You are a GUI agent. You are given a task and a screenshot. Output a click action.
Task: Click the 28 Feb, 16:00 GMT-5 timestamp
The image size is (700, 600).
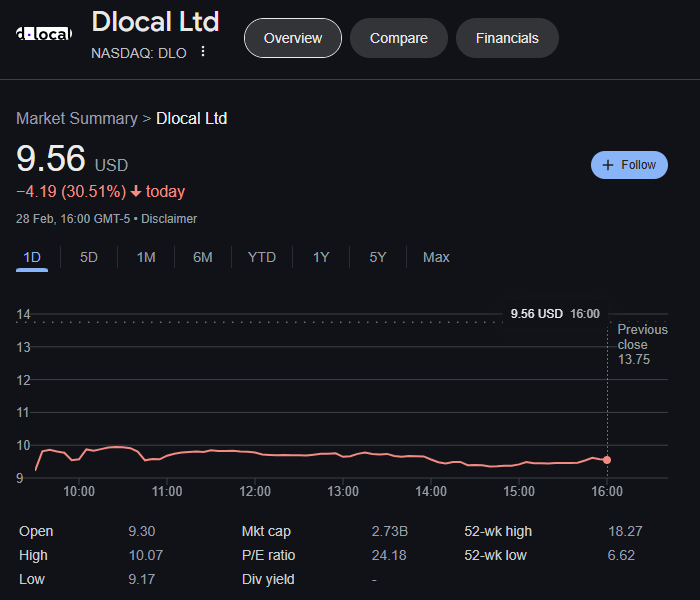(73, 219)
